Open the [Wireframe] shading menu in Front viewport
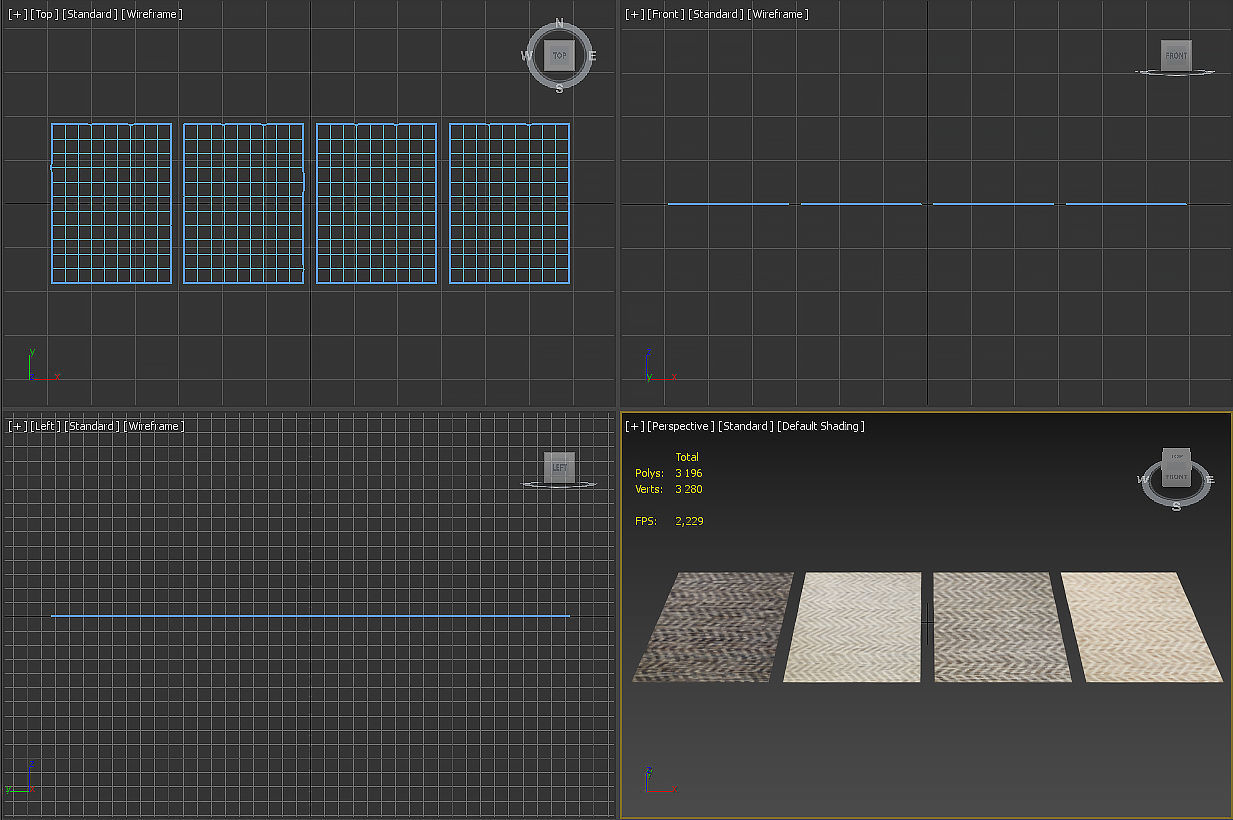 tap(779, 14)
